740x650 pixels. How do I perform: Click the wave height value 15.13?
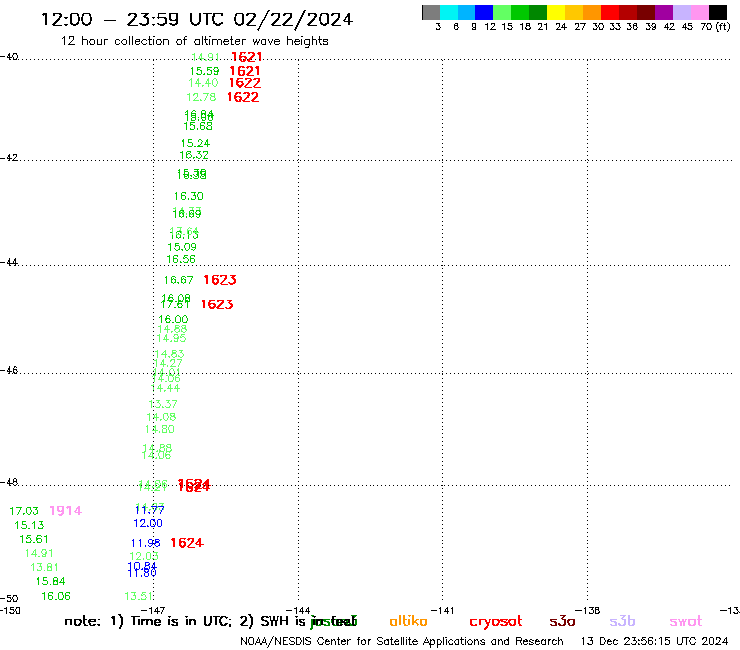(29, 525)
